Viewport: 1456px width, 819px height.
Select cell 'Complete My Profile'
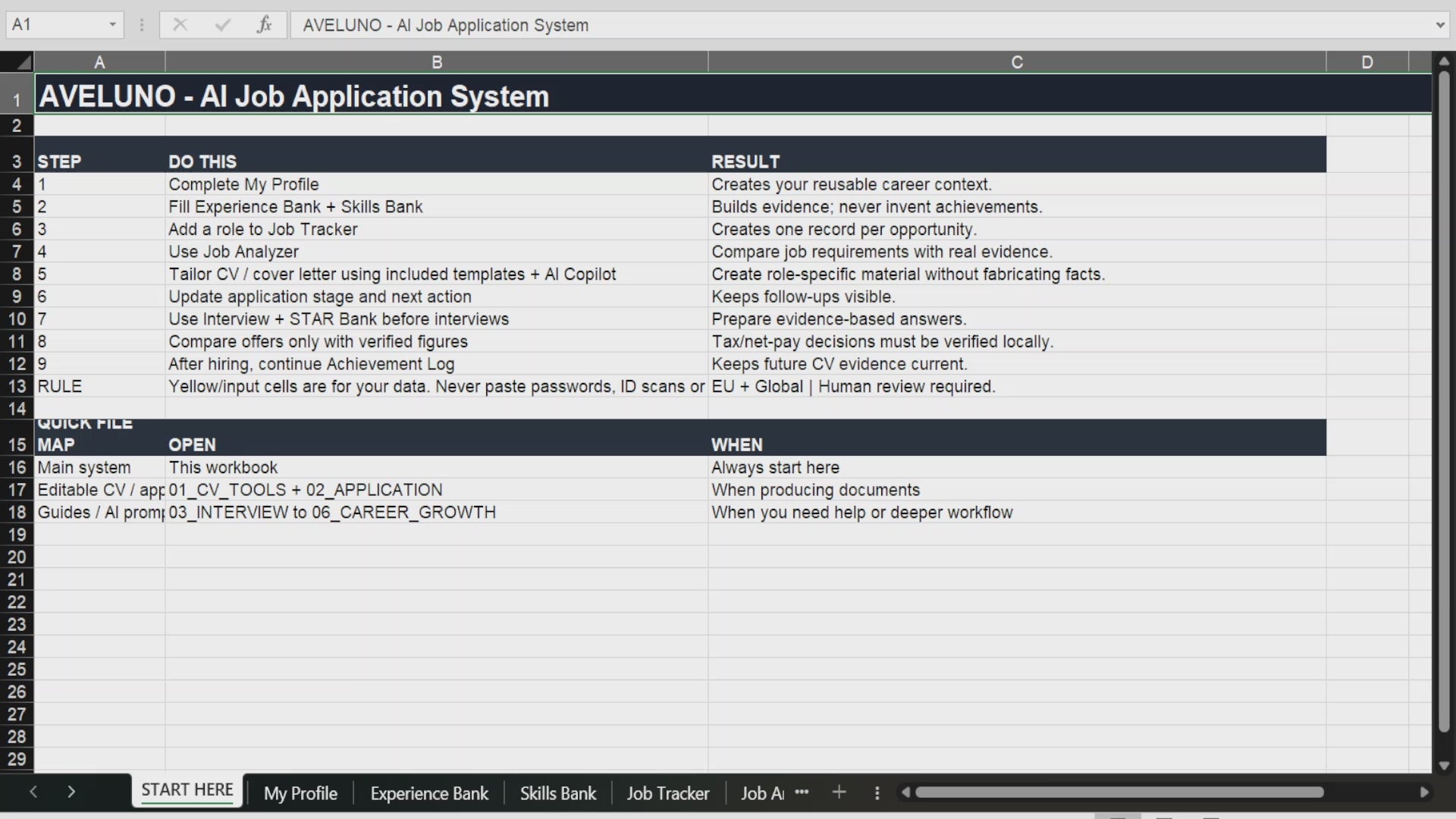tap(437, 184)
